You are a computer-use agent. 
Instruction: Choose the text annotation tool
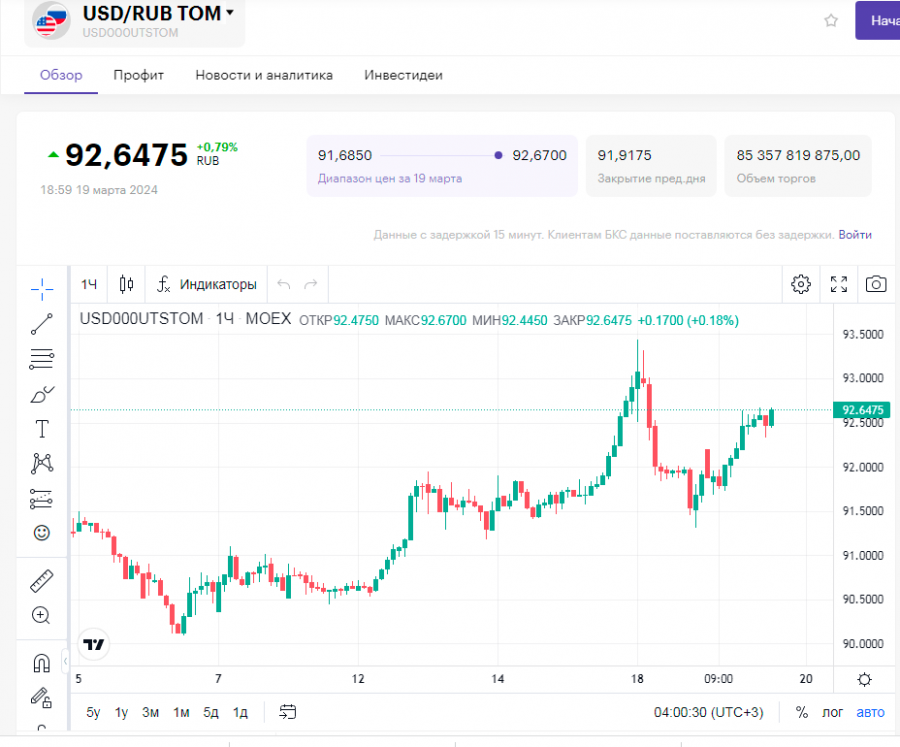click(x=42, y=429)
